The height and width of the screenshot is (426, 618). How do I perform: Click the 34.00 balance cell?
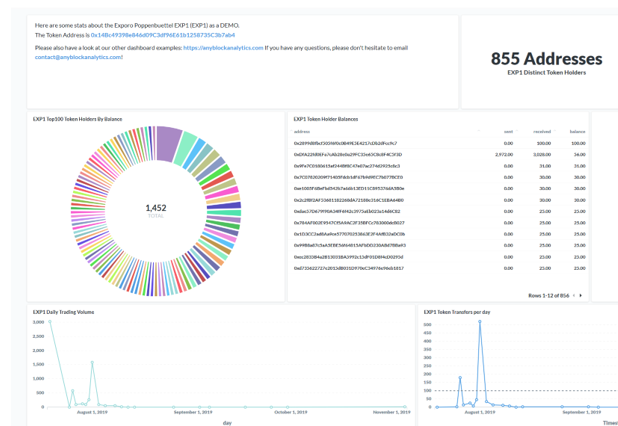coord(579,154)
